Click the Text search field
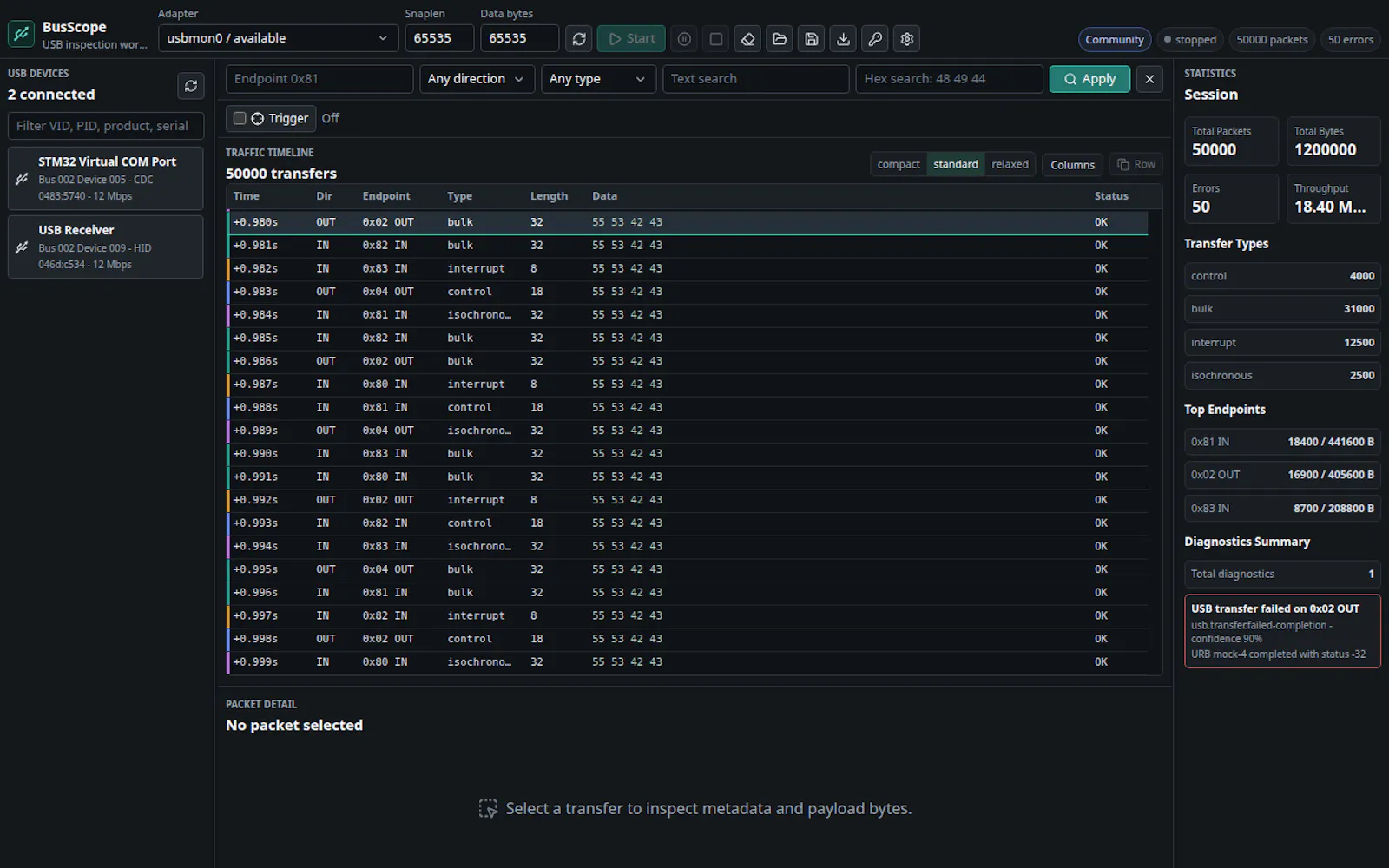The width and height of the screenshot is (1389, 868). pyautogui.click(x=756, y=79)
